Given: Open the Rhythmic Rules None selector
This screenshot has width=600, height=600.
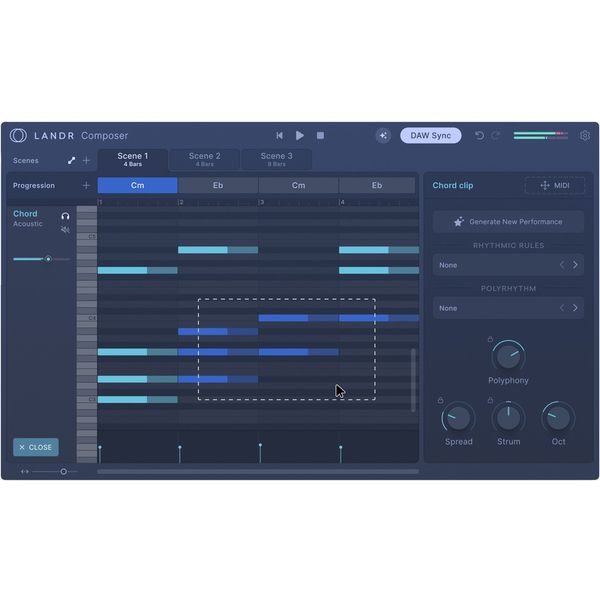Looking at the screenshot, I should pyautogui.click(x=508, y=265).
